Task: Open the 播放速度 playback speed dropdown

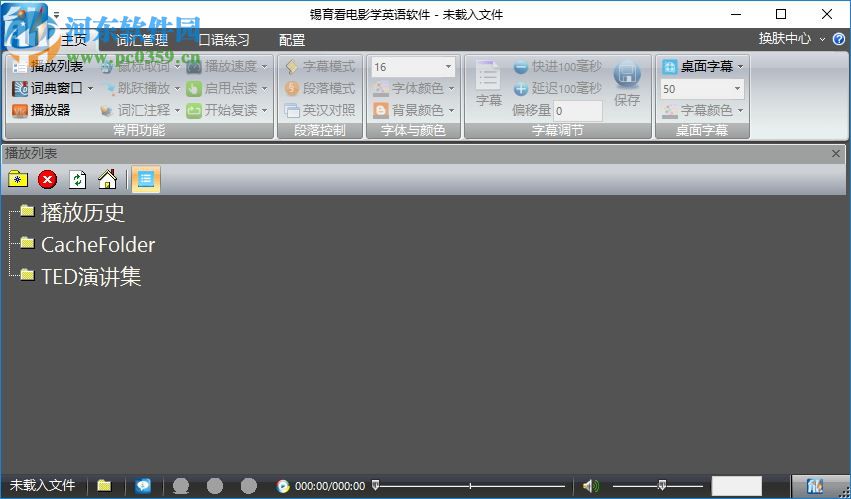Action: point(265,66)
